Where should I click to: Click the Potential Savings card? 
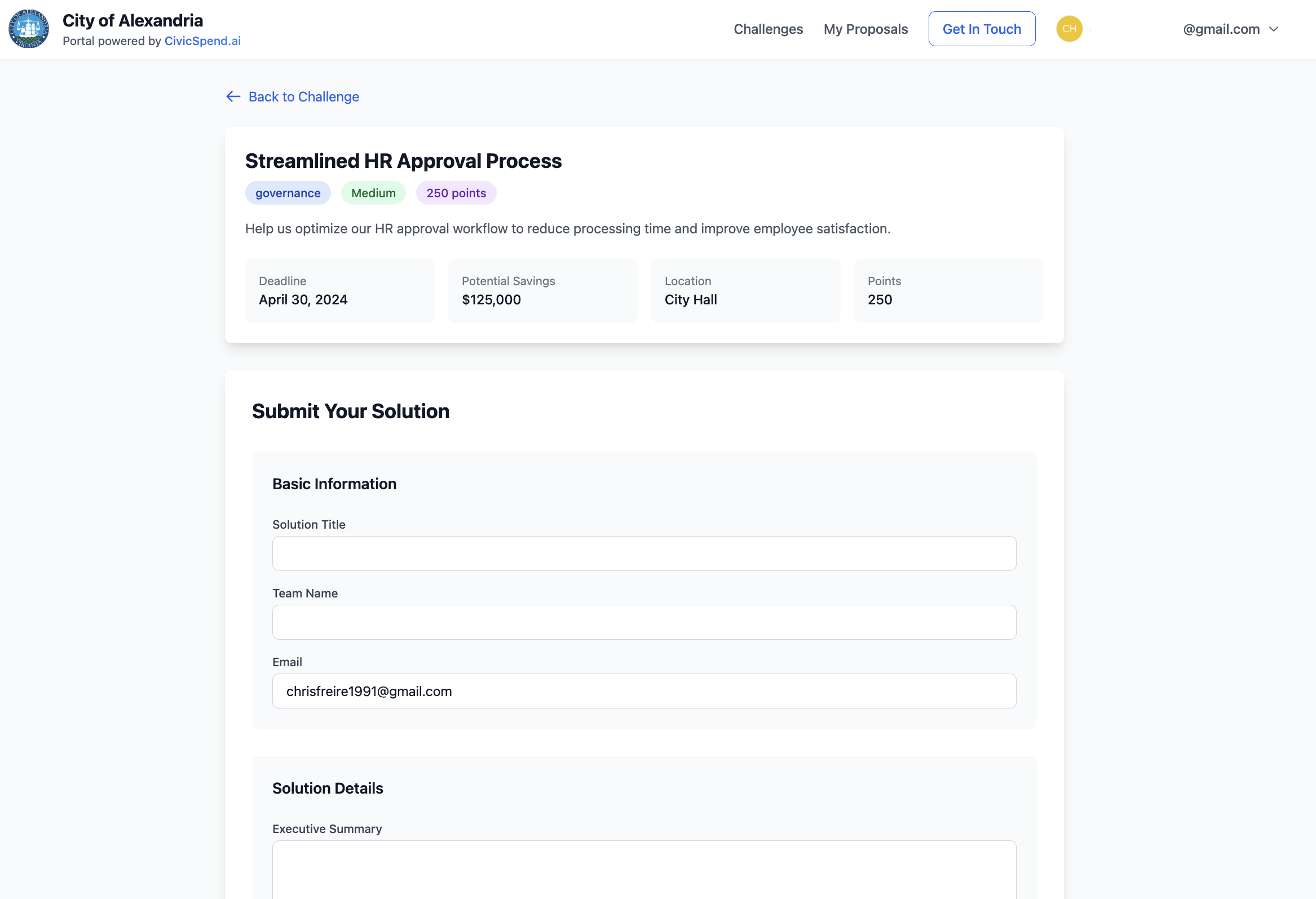point(542,291)
